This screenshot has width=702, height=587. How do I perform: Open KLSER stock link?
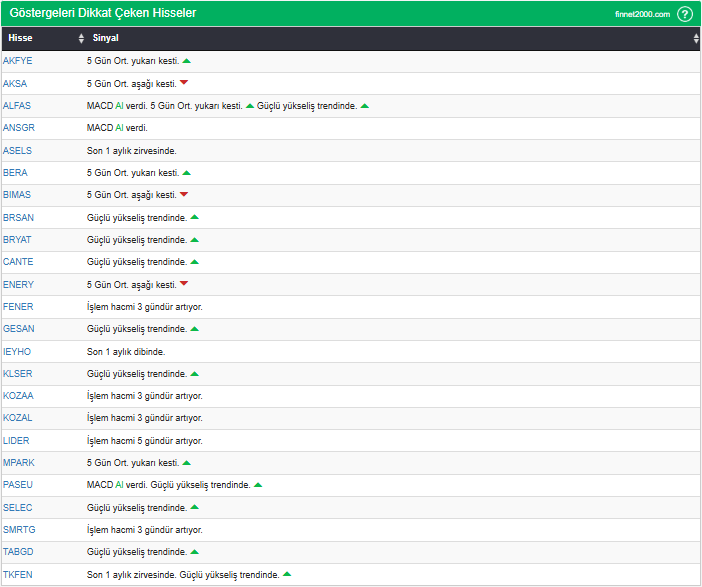click(17, 374)
